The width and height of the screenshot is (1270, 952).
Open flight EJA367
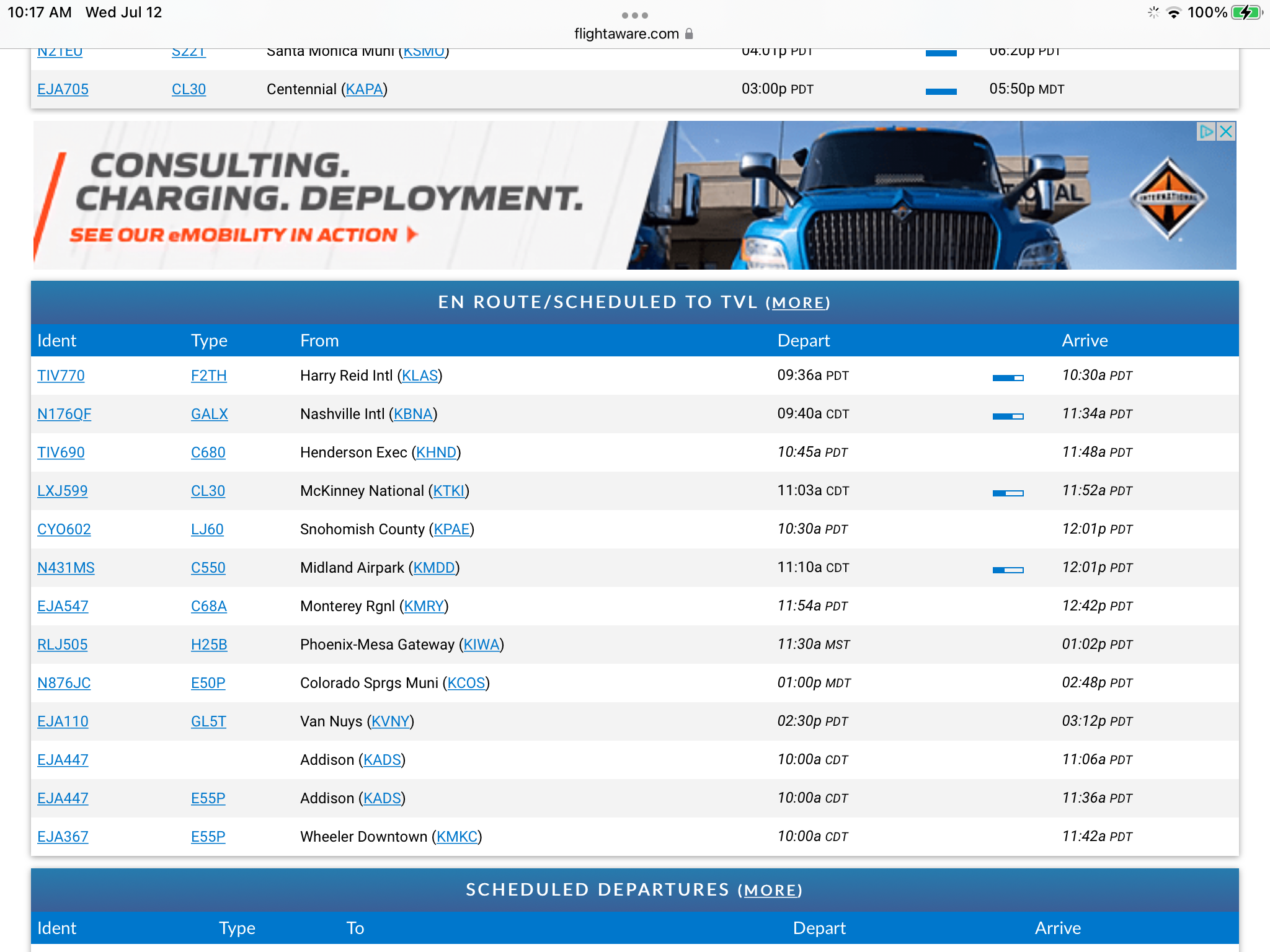[63, 837]
